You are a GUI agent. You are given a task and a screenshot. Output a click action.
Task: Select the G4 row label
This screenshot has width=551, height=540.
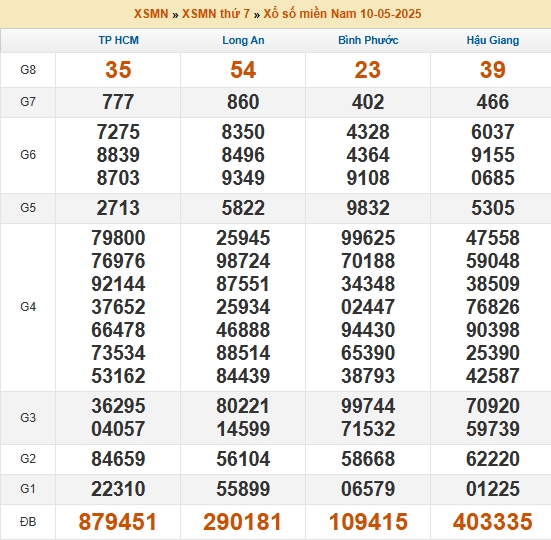(28, 307)
